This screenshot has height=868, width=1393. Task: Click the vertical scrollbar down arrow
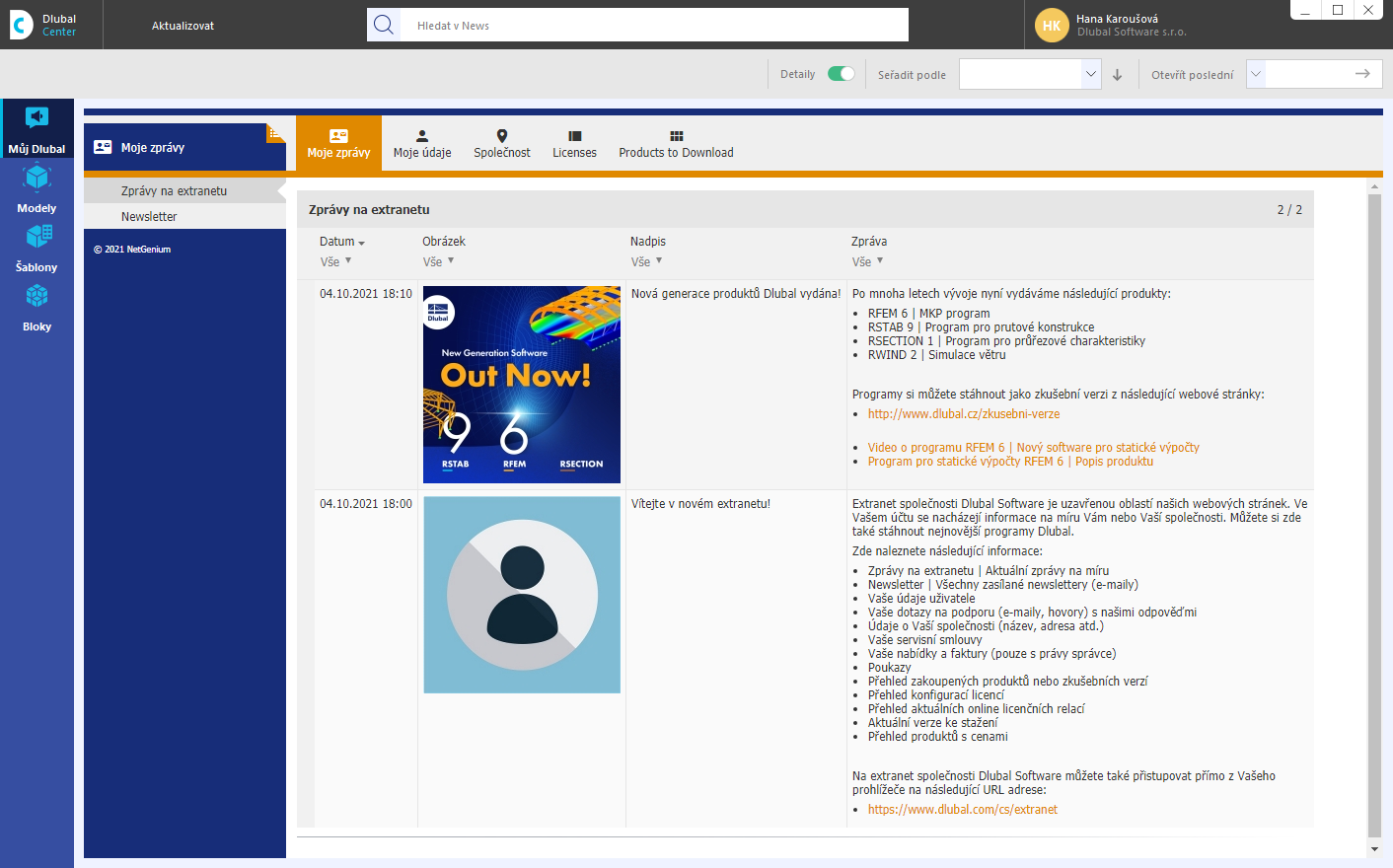[x=1374, y=849]
